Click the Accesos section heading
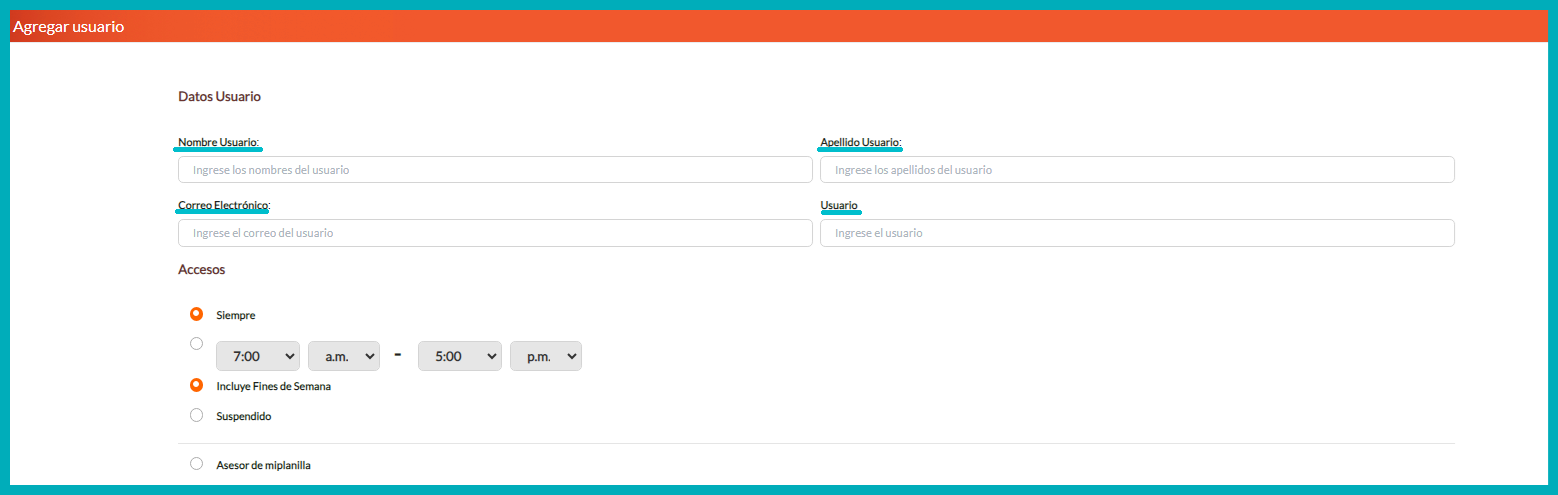This screenshot has width=1558, height=495. 202,269
